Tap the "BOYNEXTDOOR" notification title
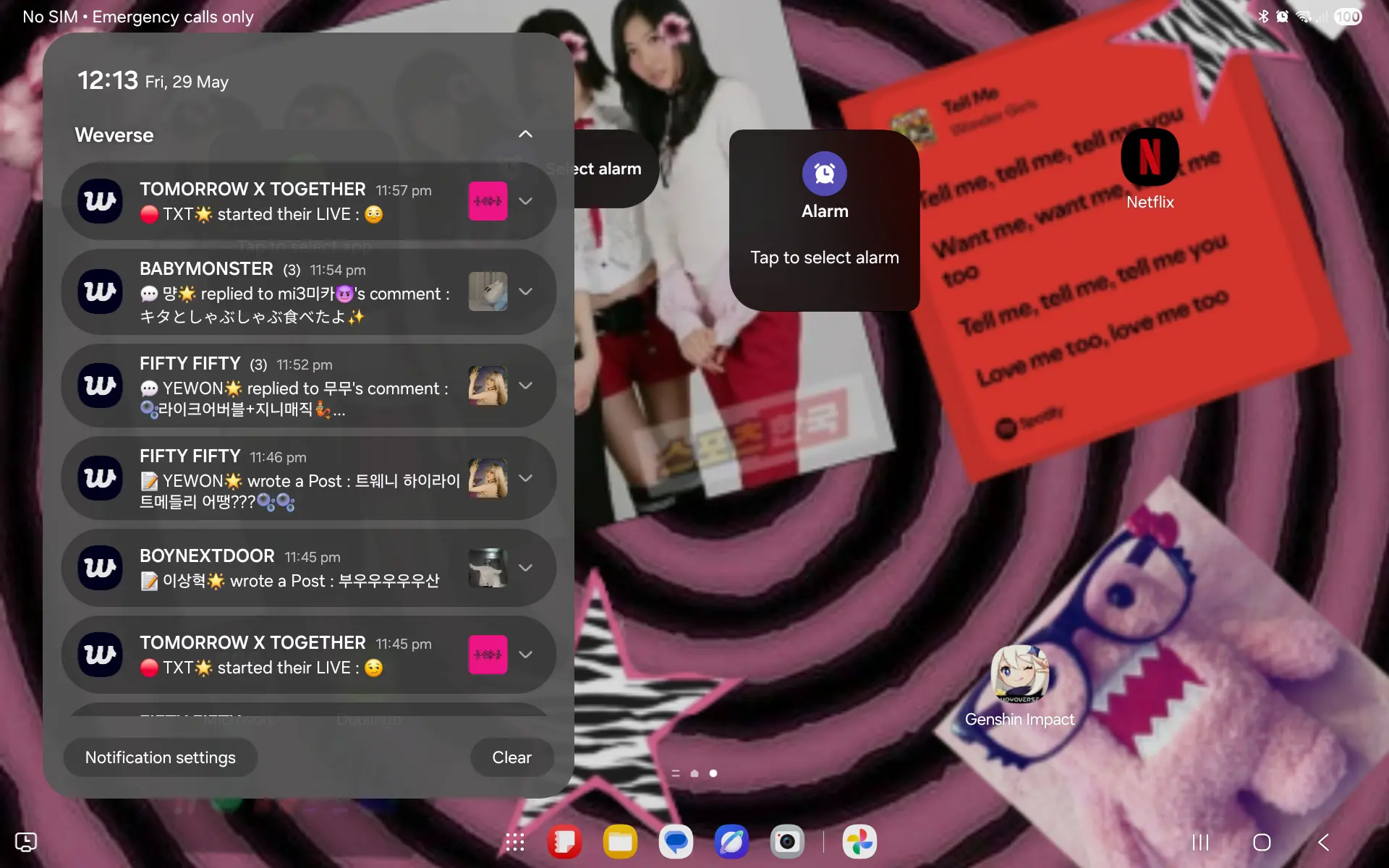 207,556
